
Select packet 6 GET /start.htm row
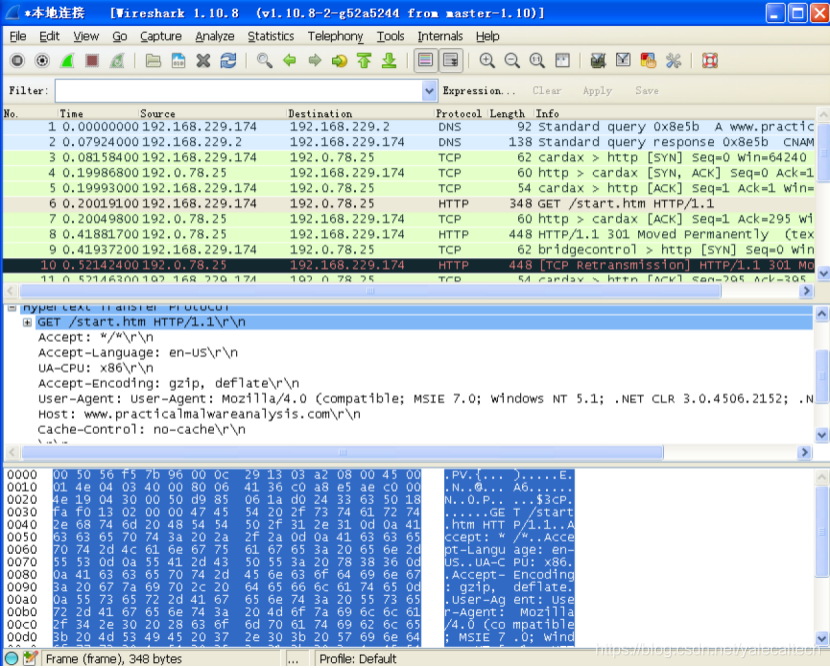coord(409,204)
